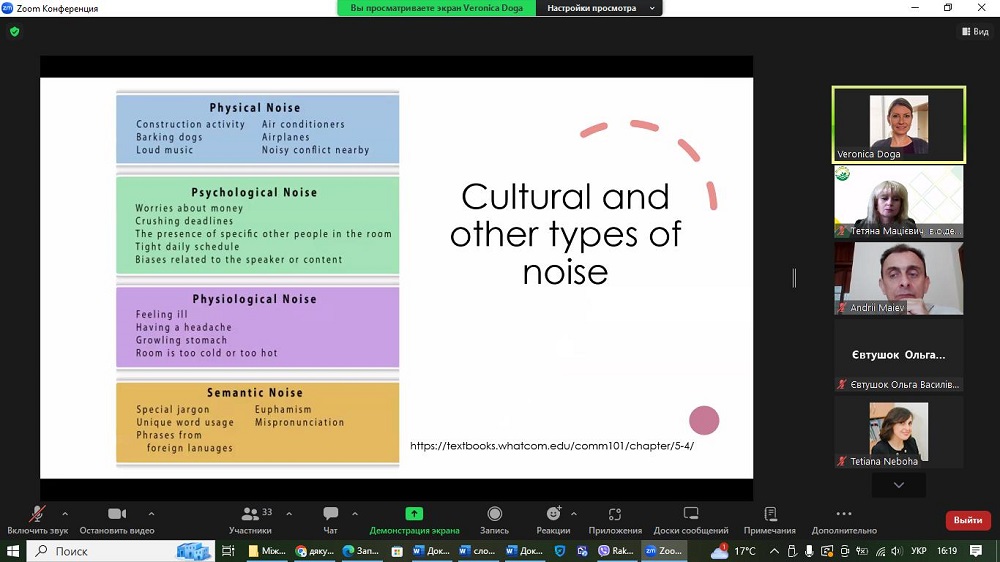Expand audio options arrow beside Включить звук
The image size is (1000, 562).
(65, 513)
